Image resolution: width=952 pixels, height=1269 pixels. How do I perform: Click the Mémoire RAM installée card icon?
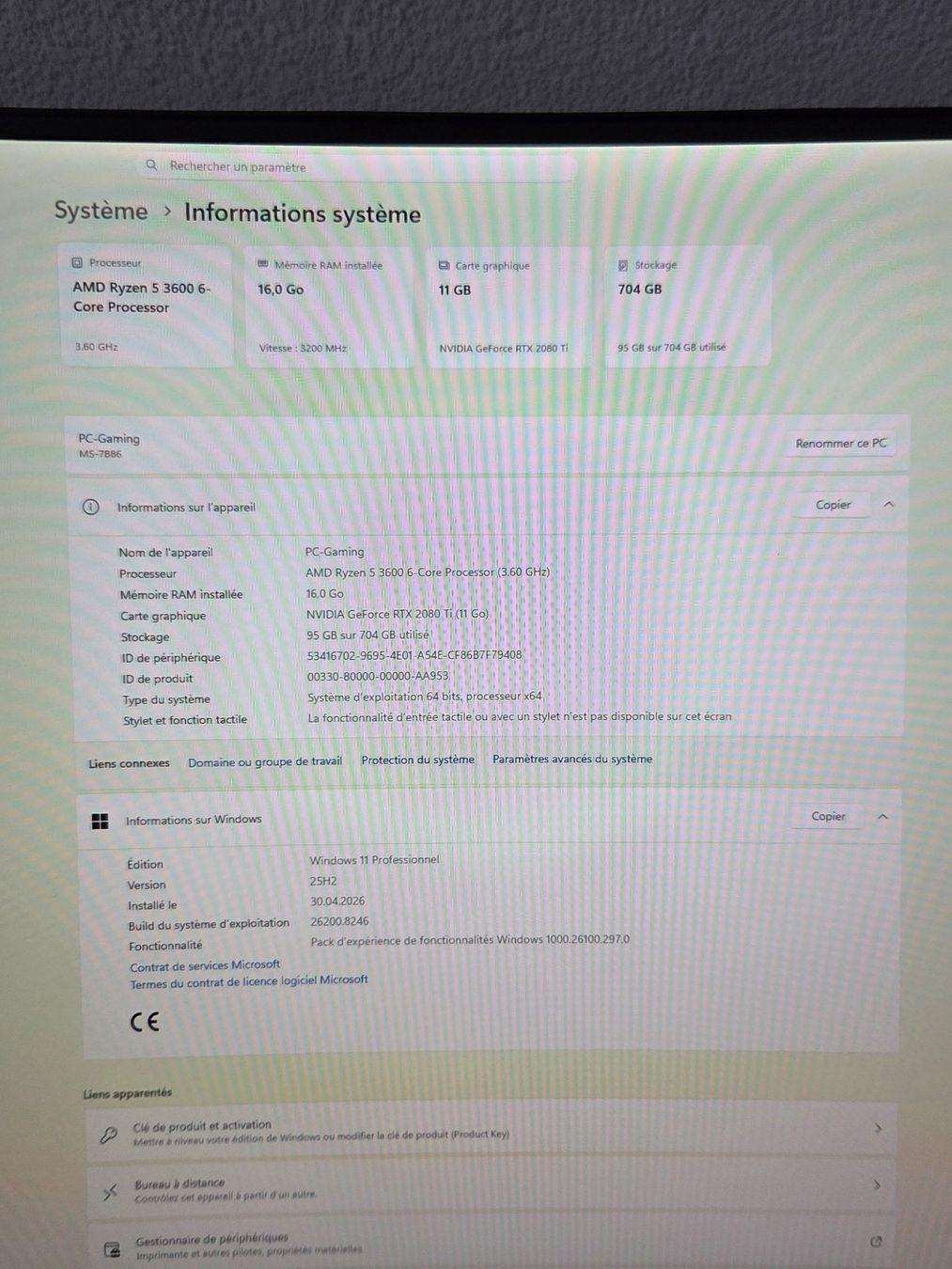(263, 264)
